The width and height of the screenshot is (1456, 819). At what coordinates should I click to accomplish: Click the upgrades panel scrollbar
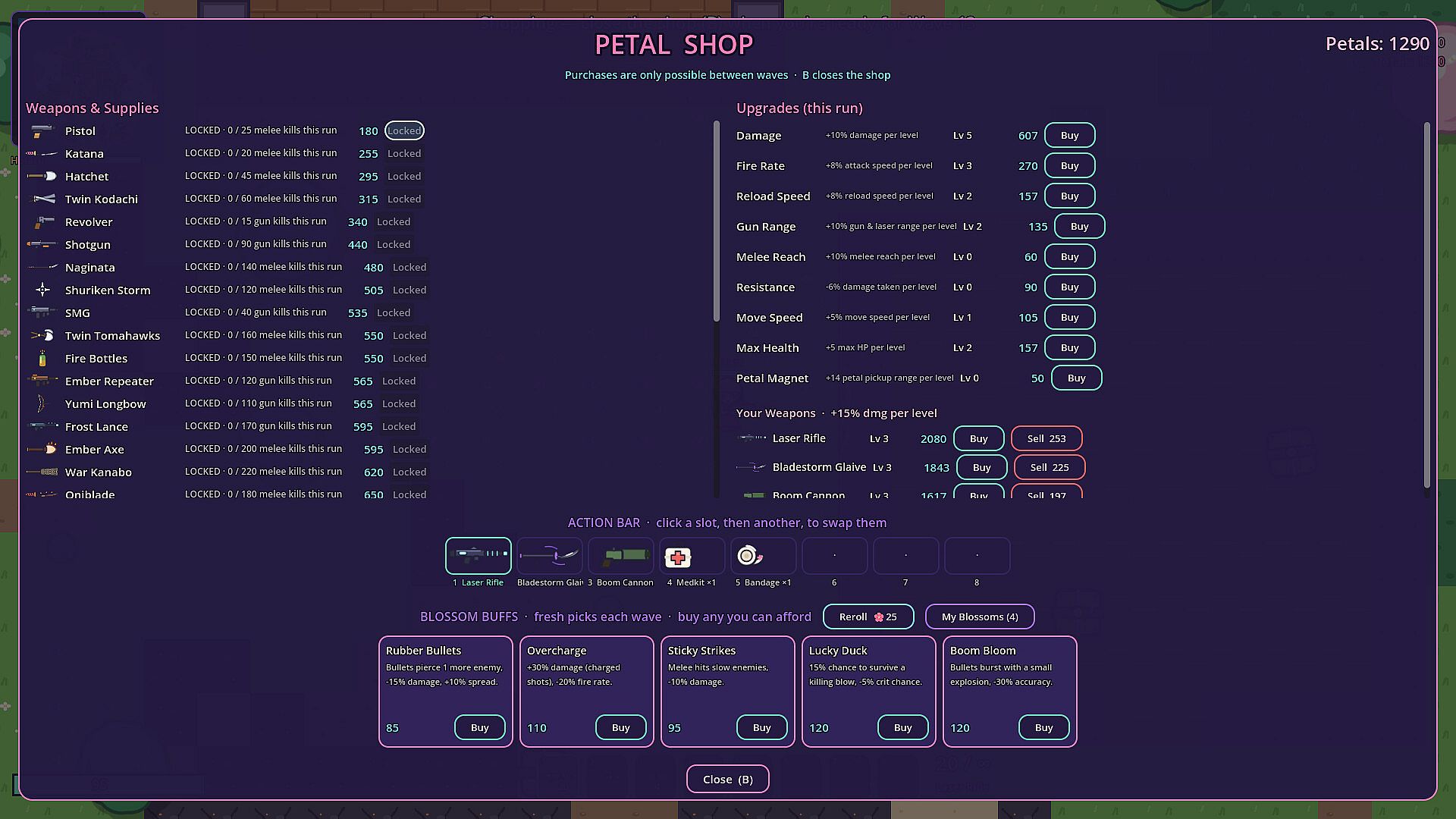tap(1426, 305)
